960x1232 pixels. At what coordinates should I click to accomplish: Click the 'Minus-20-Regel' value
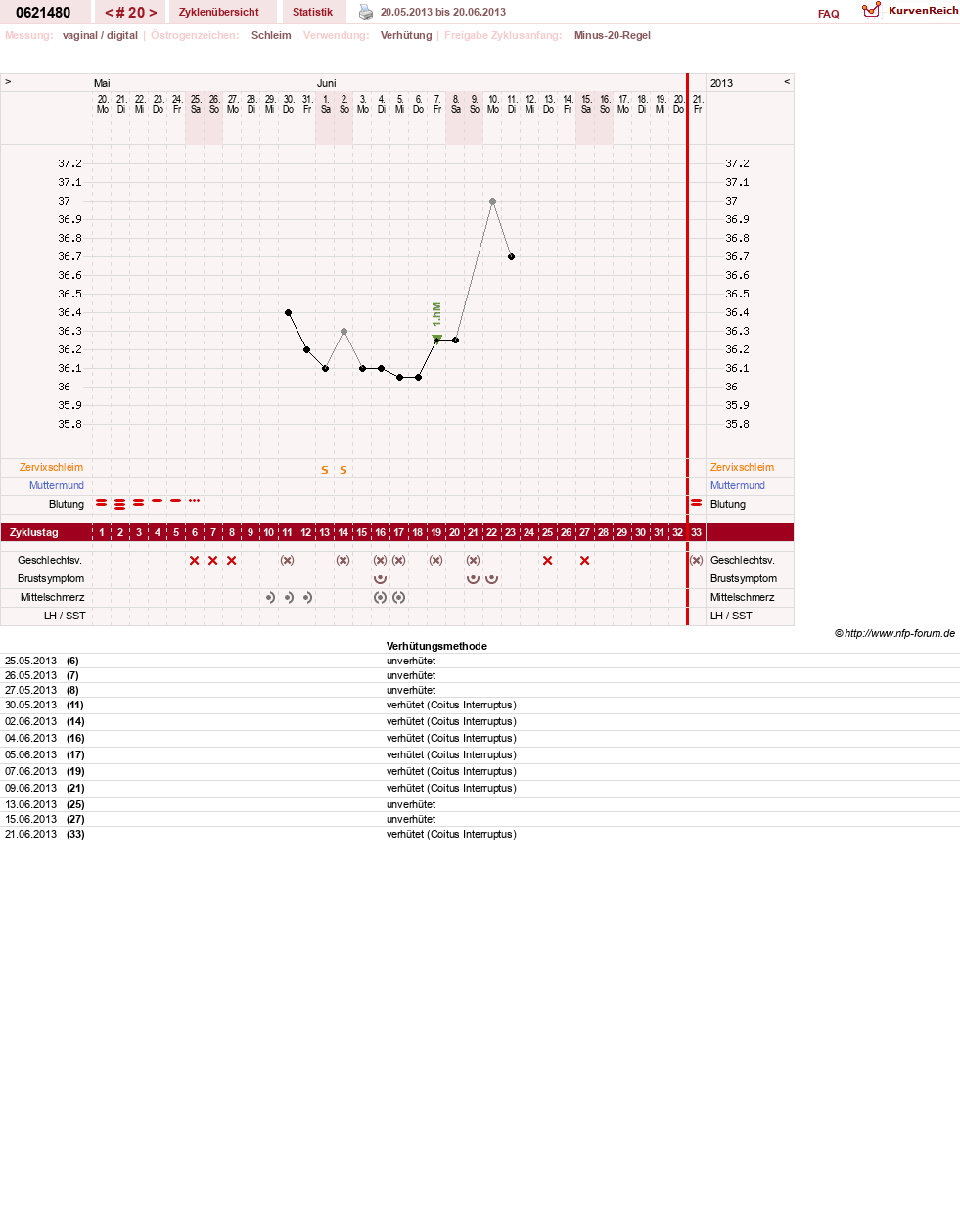613,35
